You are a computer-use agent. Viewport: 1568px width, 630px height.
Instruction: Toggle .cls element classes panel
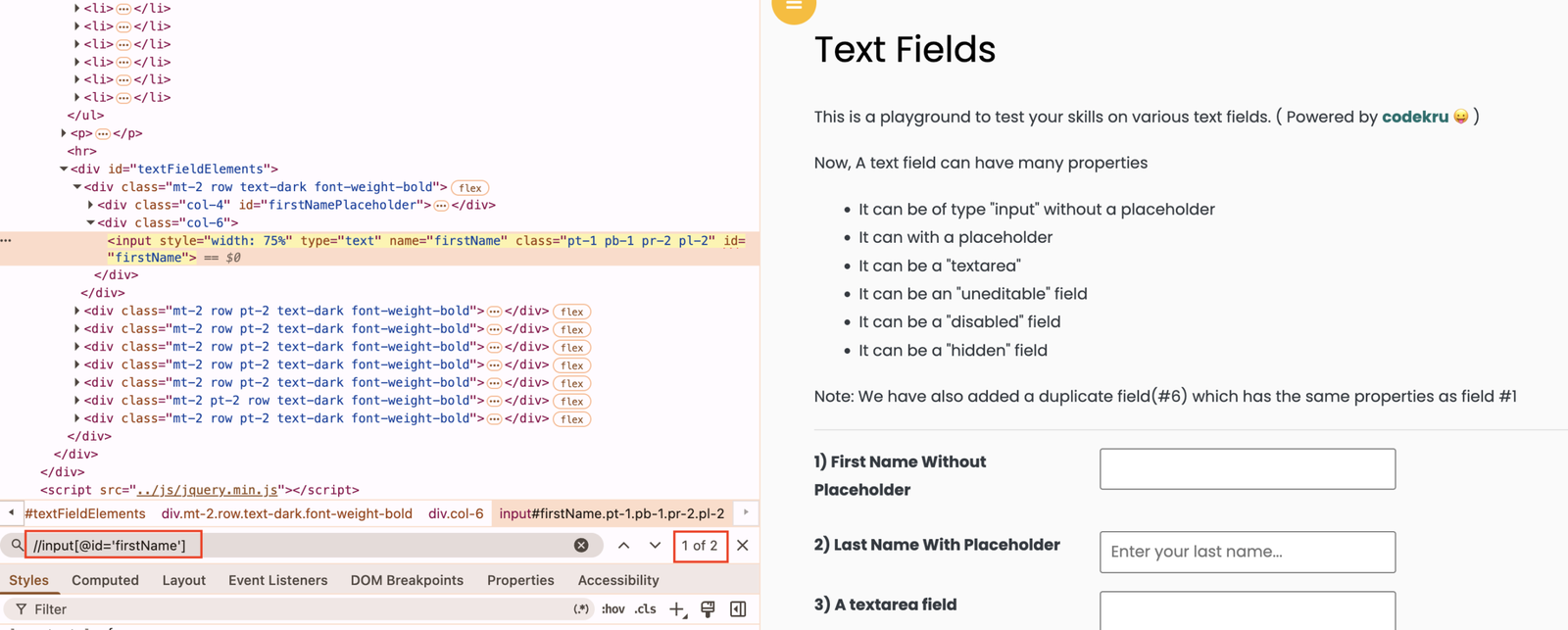tap(645, 608)
